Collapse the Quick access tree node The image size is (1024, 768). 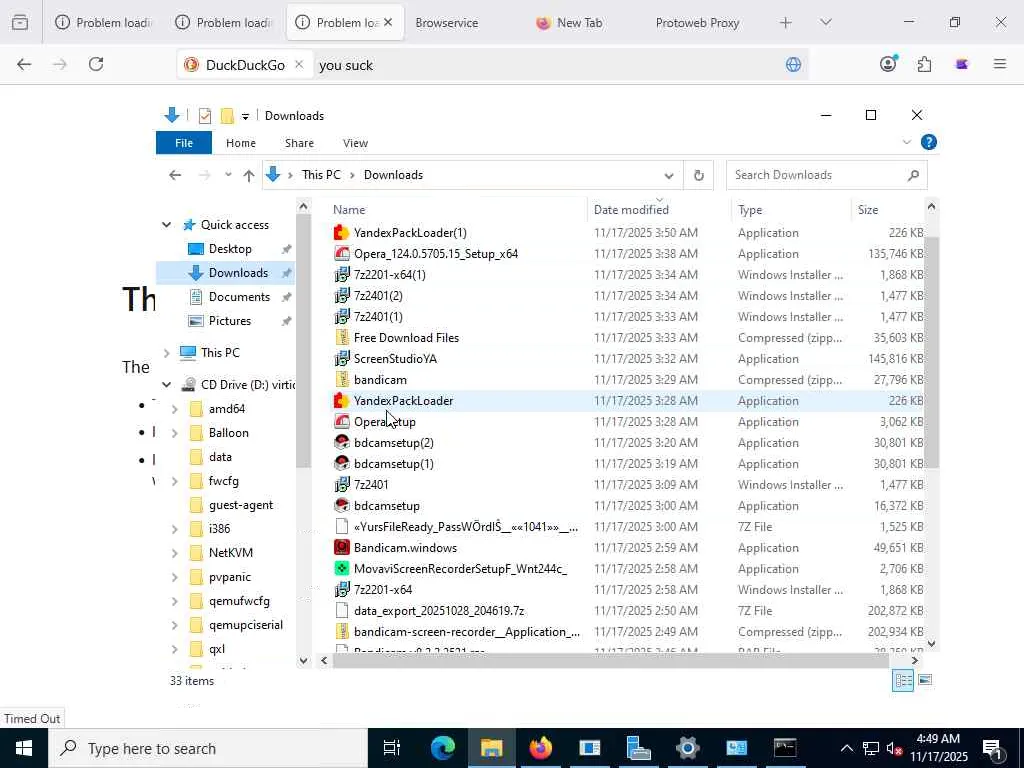pos(167,225)
